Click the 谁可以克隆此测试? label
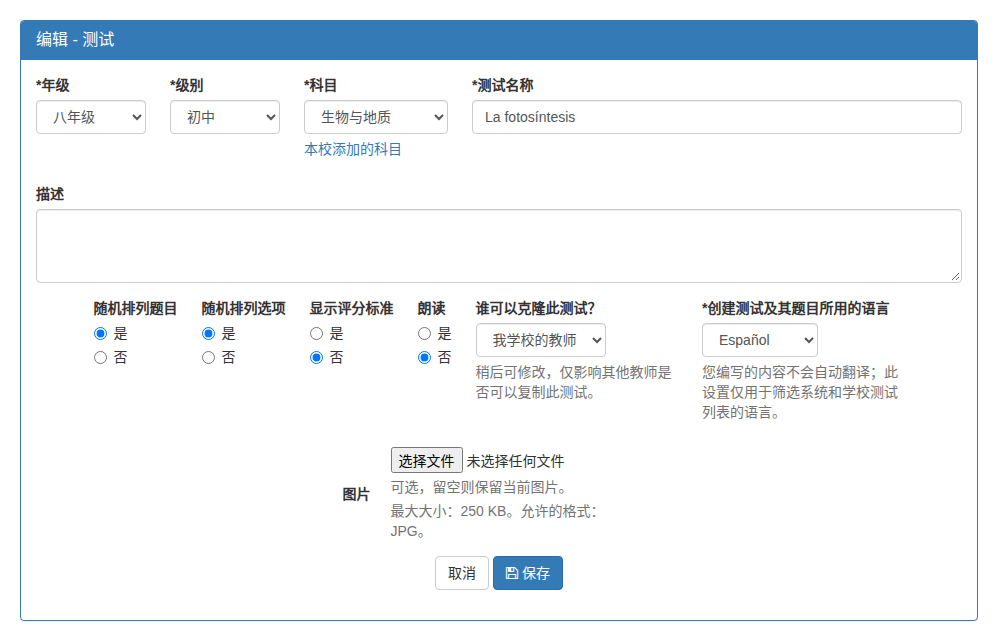The image size is (998, 642). [535, 309]
